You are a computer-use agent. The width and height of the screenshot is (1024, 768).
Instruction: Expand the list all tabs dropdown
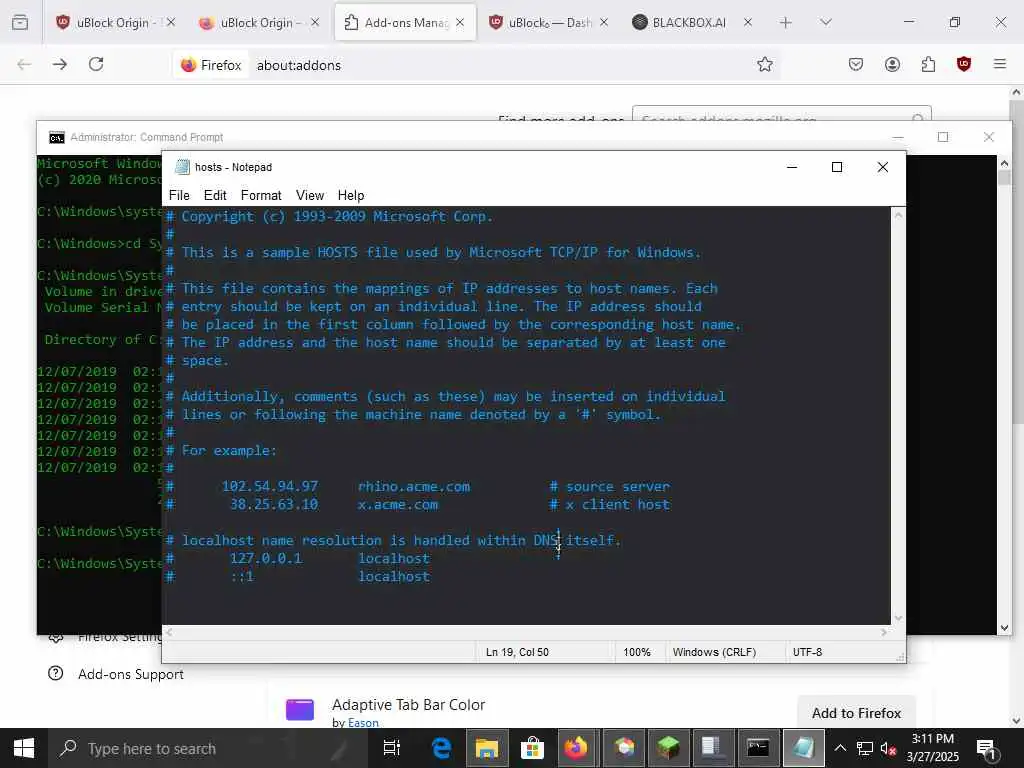pyautogui.click(x=826, y=22)
